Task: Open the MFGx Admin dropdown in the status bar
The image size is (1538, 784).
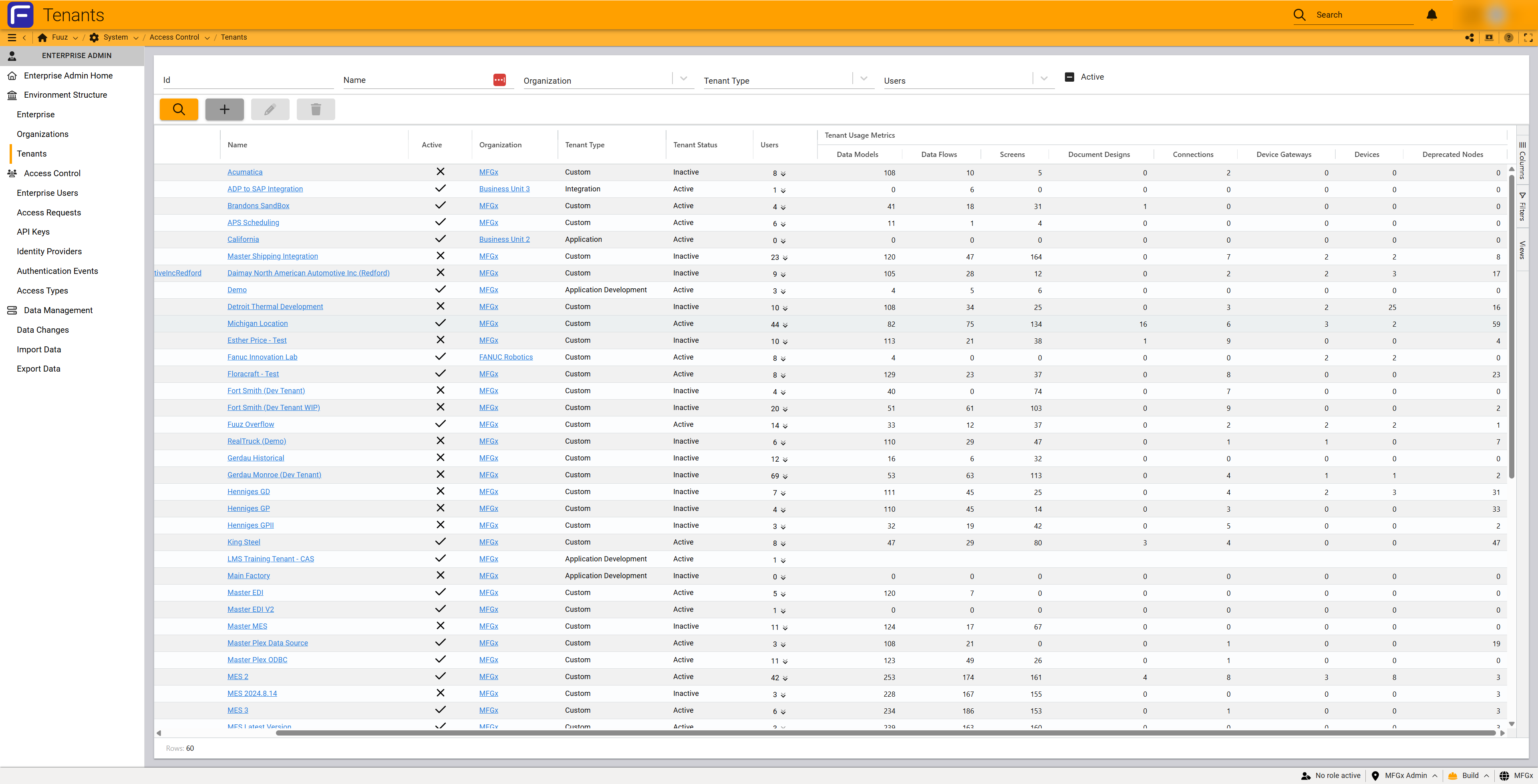Action: coord(1411,776)
